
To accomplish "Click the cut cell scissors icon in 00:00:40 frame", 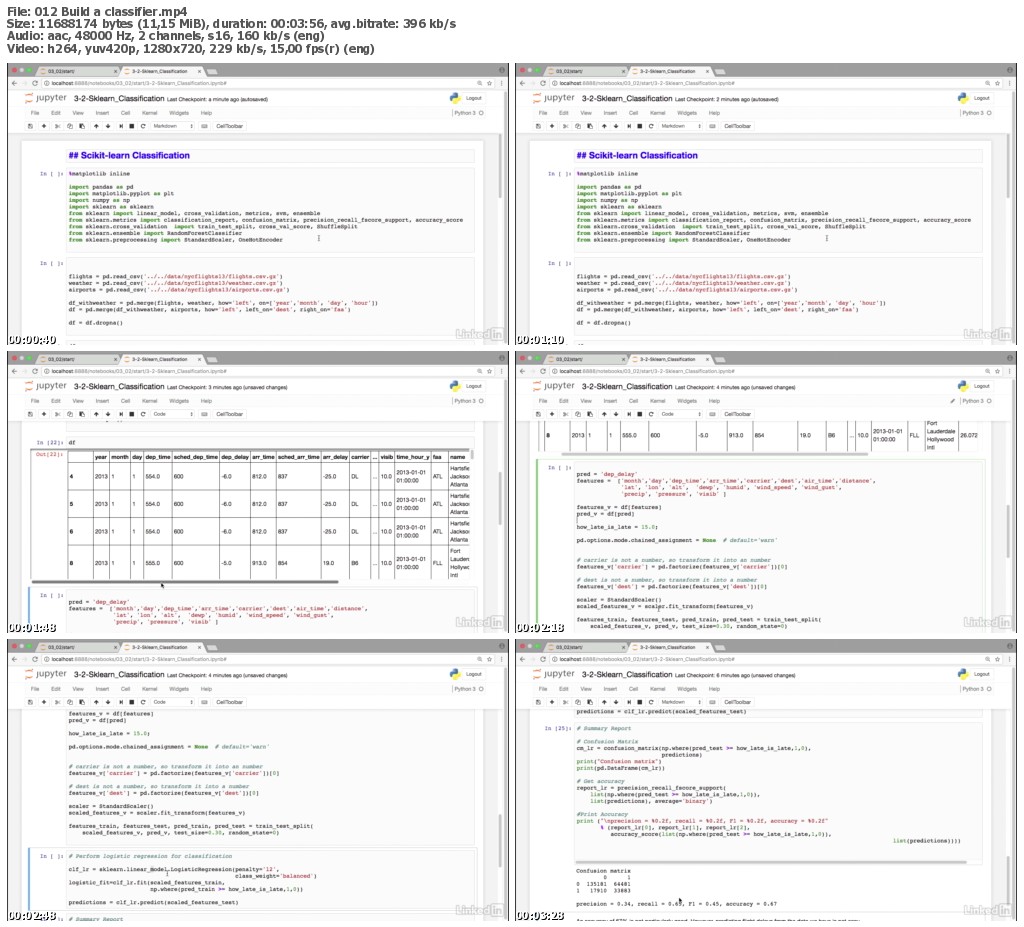I will [x=57, y=126].
